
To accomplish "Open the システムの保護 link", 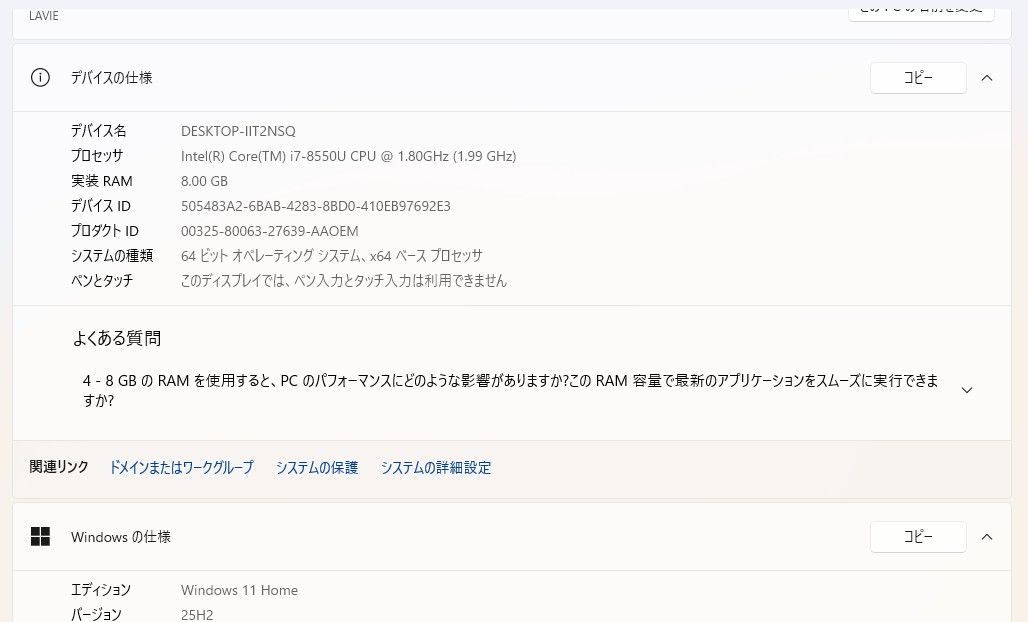I will click(316, 467).
